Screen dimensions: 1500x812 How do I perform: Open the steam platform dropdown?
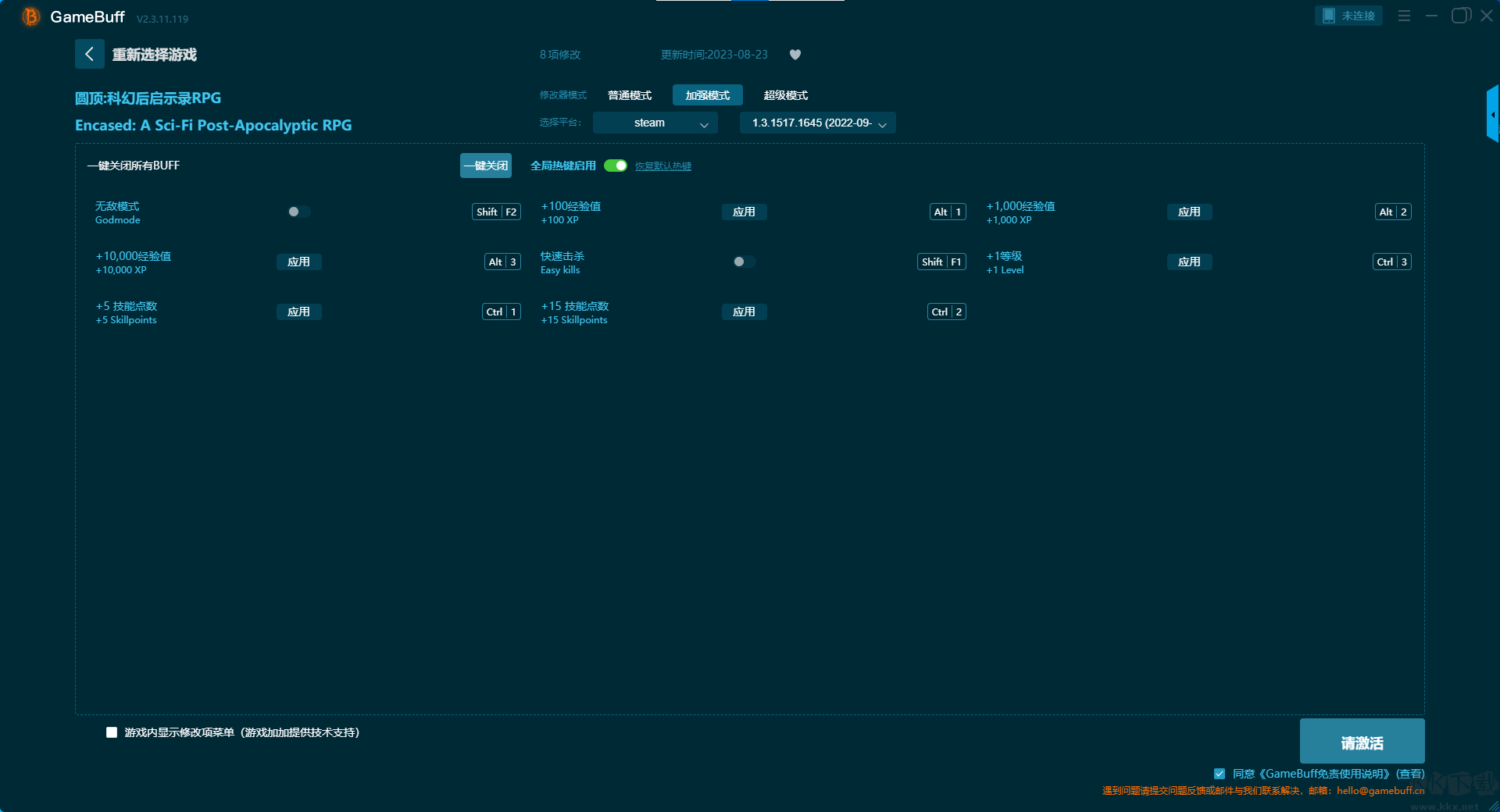coord(655,123)
